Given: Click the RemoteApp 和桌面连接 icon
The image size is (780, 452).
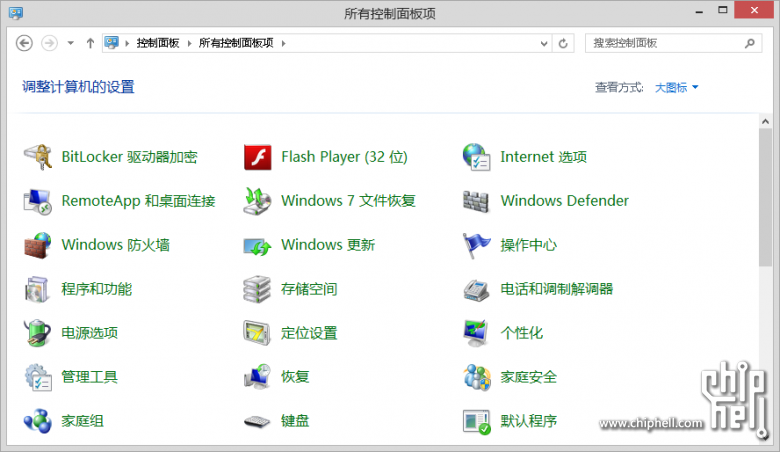Looking at the screenshot, I should pos(38,201).
